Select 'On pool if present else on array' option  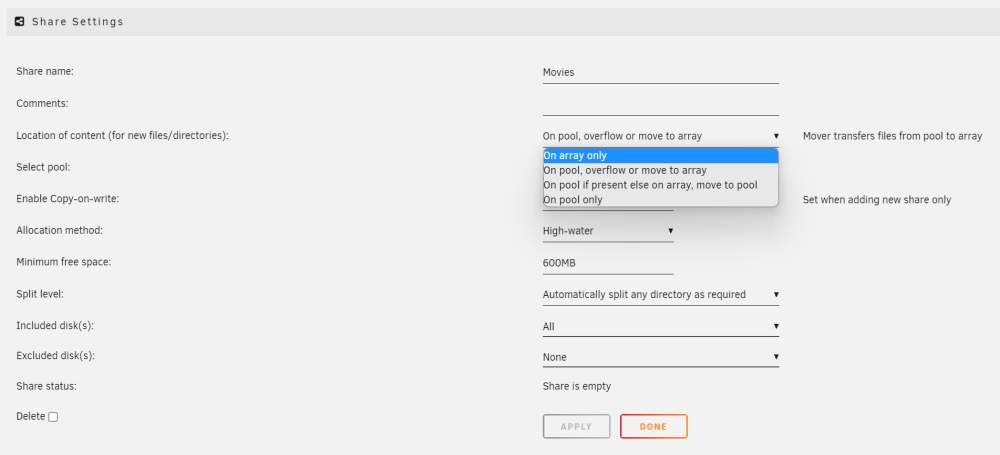coord(661,185)
